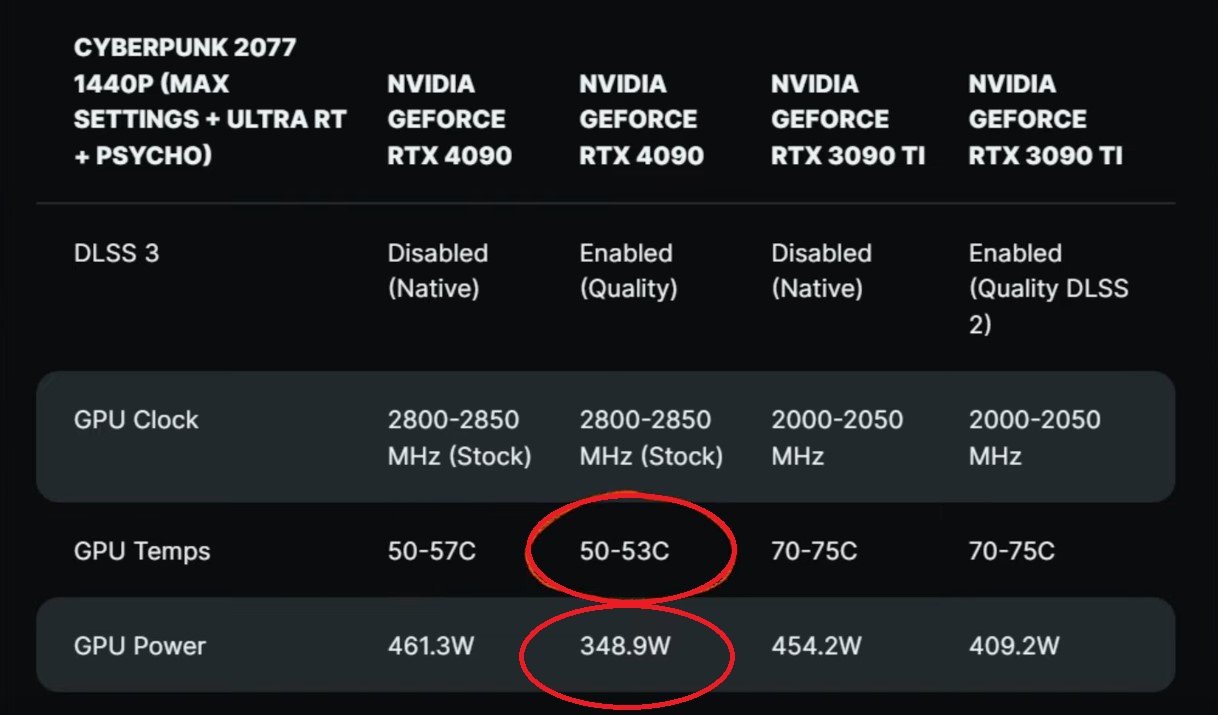
Task: Click the first RTX 3090 Ti column header
Action: [848, 120]
